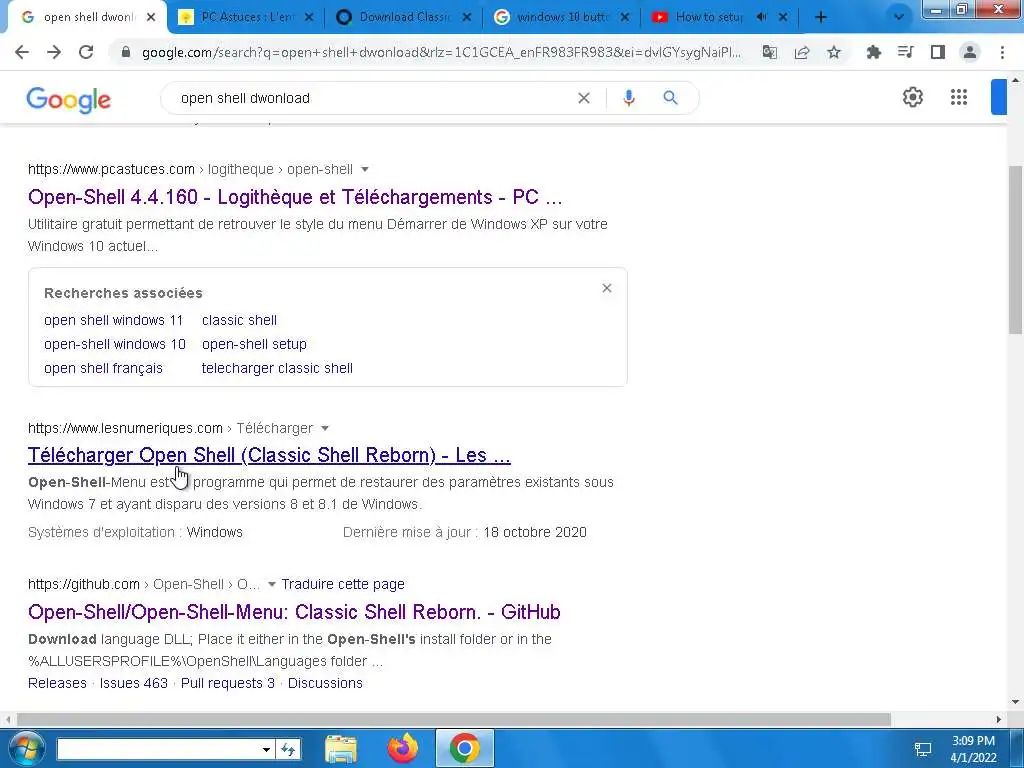
Task: Open the media controls icon in toolbar
Action: (905, 52)
